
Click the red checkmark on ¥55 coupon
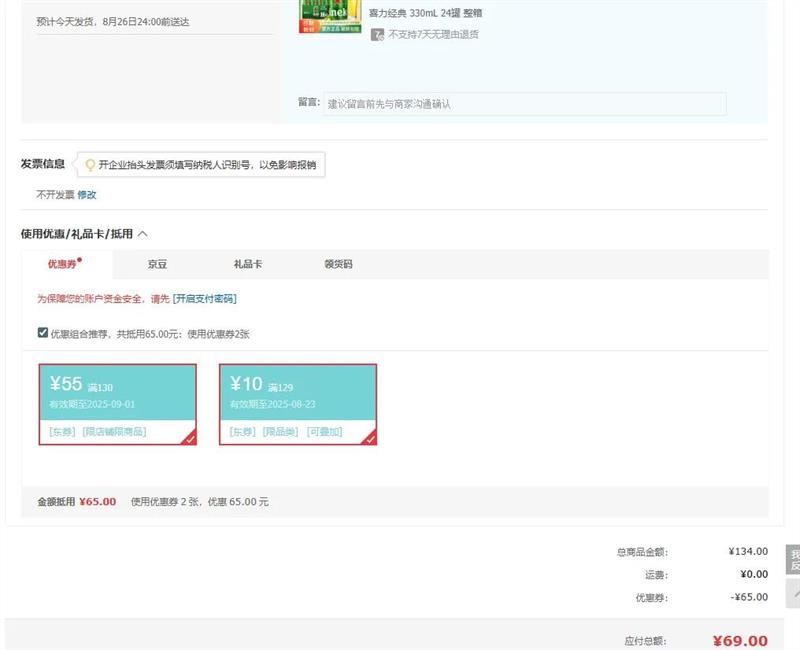pyautogui.click(x=189, y=437)
